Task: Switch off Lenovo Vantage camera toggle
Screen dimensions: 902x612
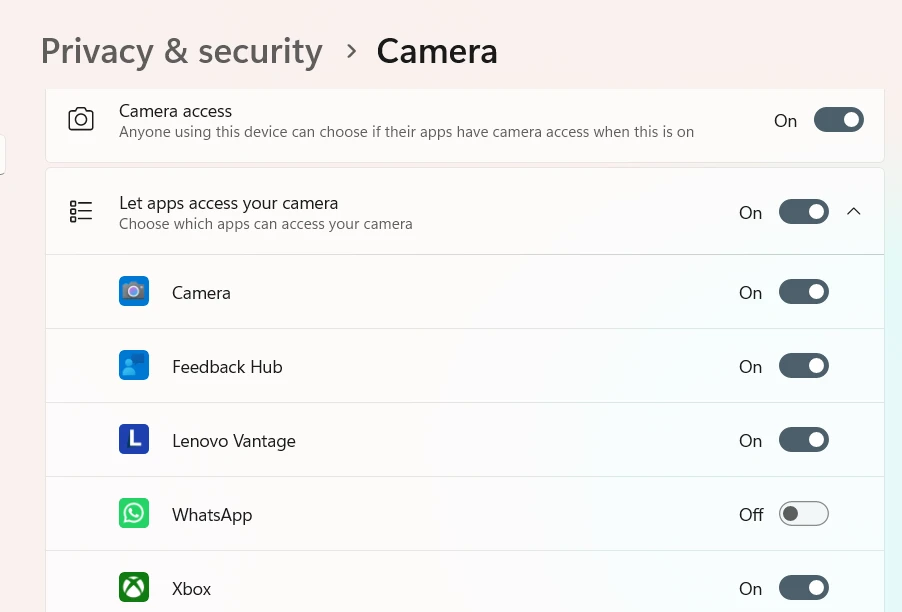Action: pyautogui.click(x=803, y=440)
